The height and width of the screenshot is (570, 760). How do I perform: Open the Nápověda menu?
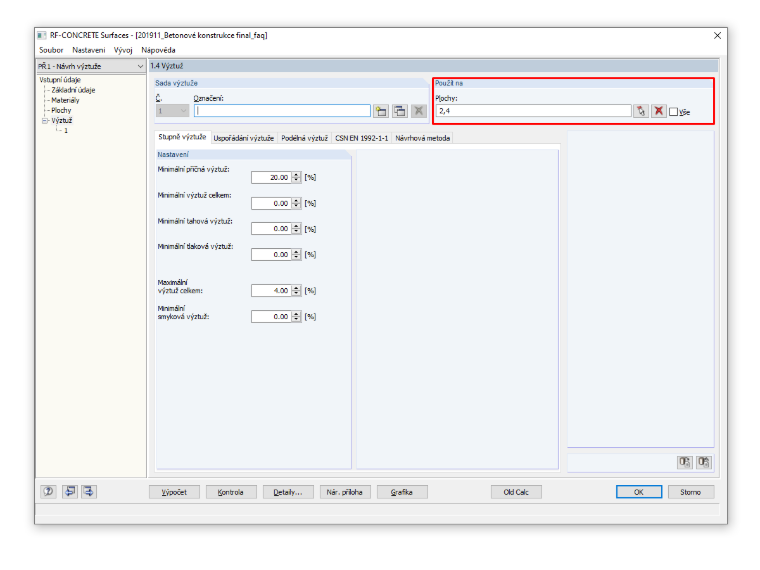[158, 50]
